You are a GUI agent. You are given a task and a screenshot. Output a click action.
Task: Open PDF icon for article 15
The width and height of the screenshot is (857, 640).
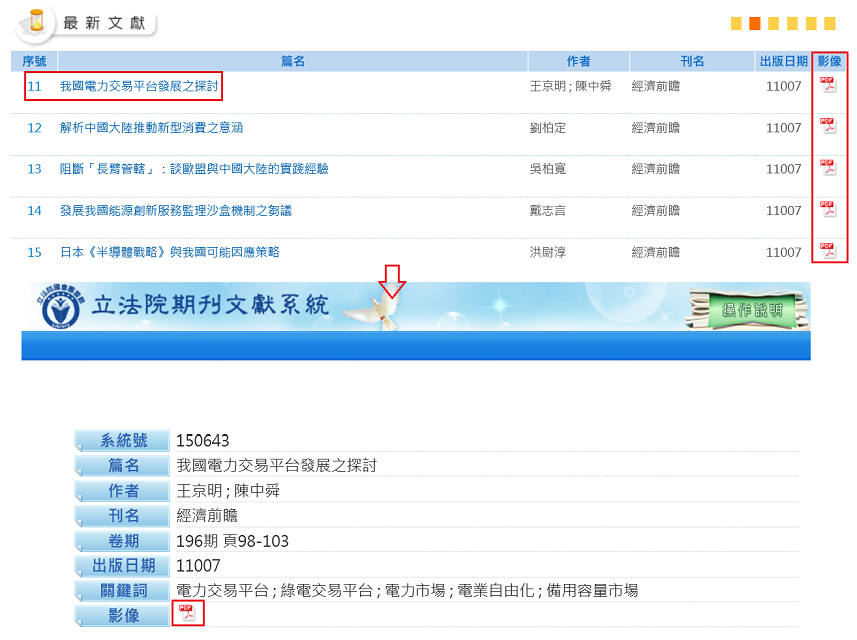828,251
